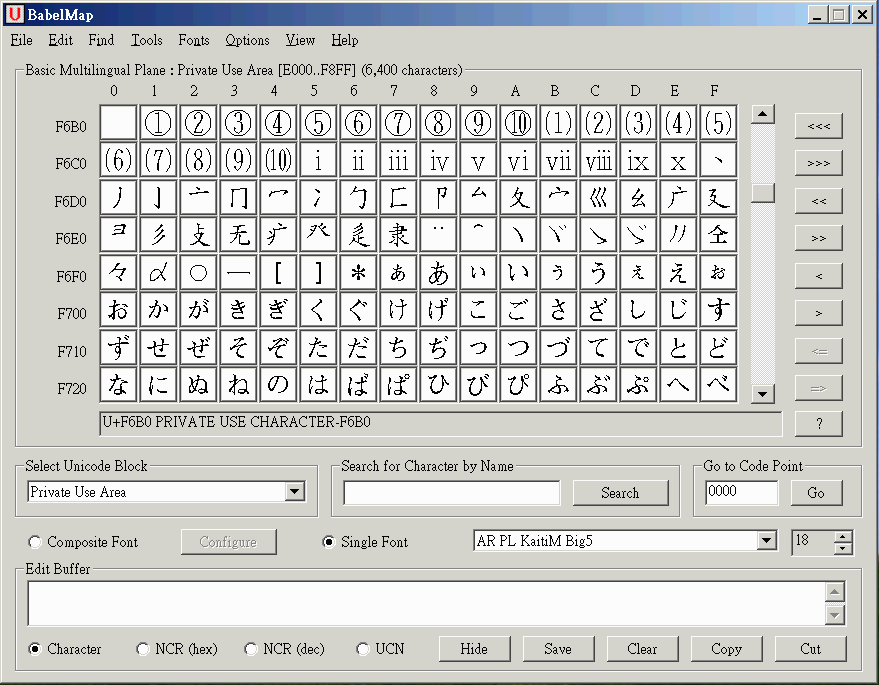Click the roman numeral viii character cell

tap(598, 161)
